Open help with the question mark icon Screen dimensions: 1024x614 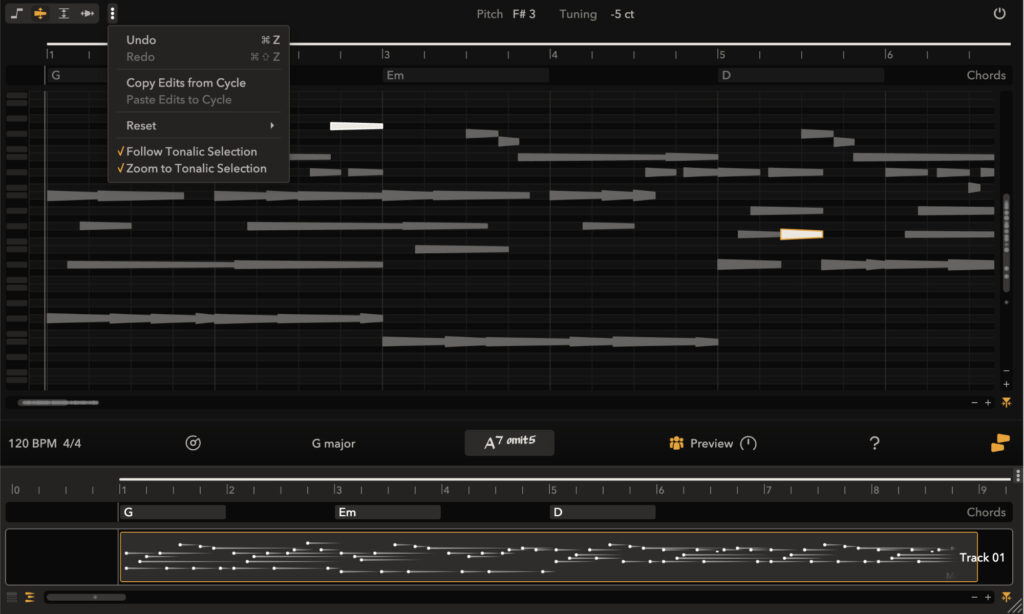click(x=874, y=443)
